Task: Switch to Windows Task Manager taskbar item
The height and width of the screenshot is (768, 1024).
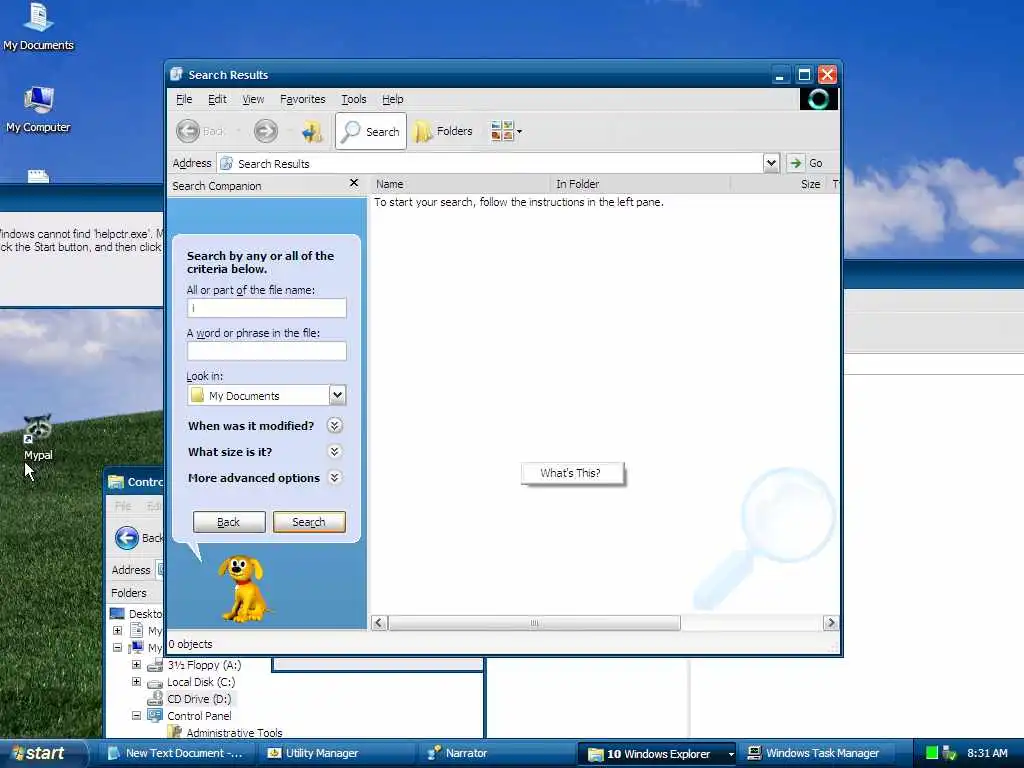Action: (814, 754)
